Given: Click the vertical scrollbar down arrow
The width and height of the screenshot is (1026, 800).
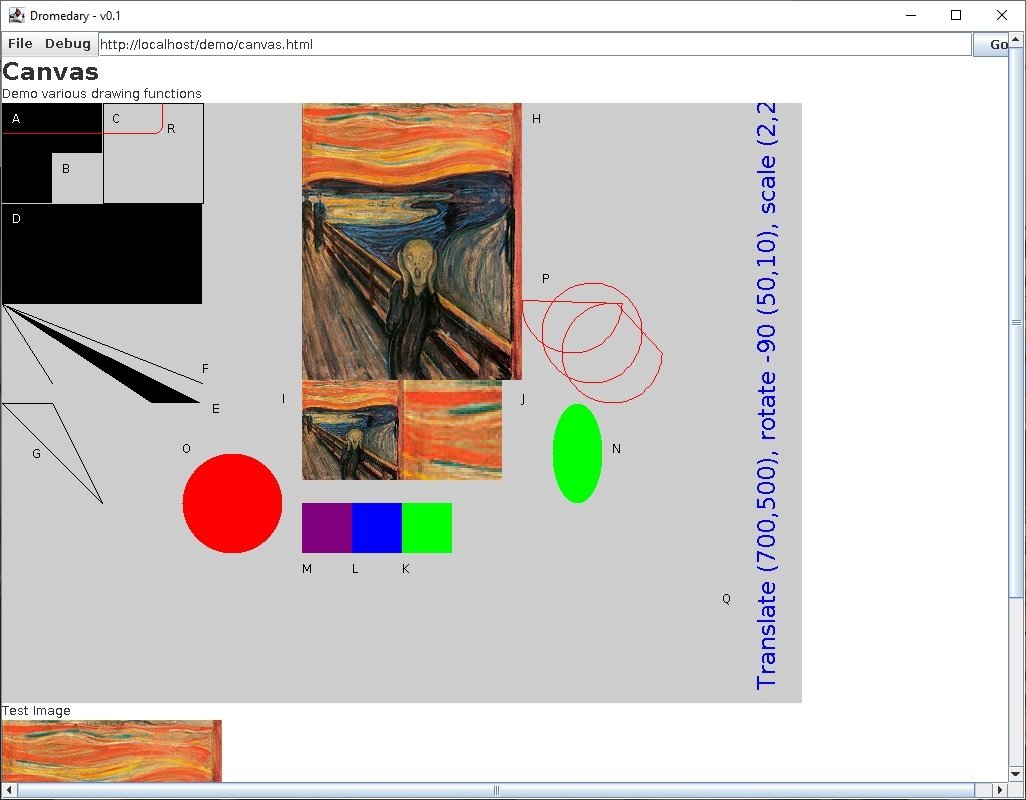Looking at the screenshot, I should point(1016,774).
